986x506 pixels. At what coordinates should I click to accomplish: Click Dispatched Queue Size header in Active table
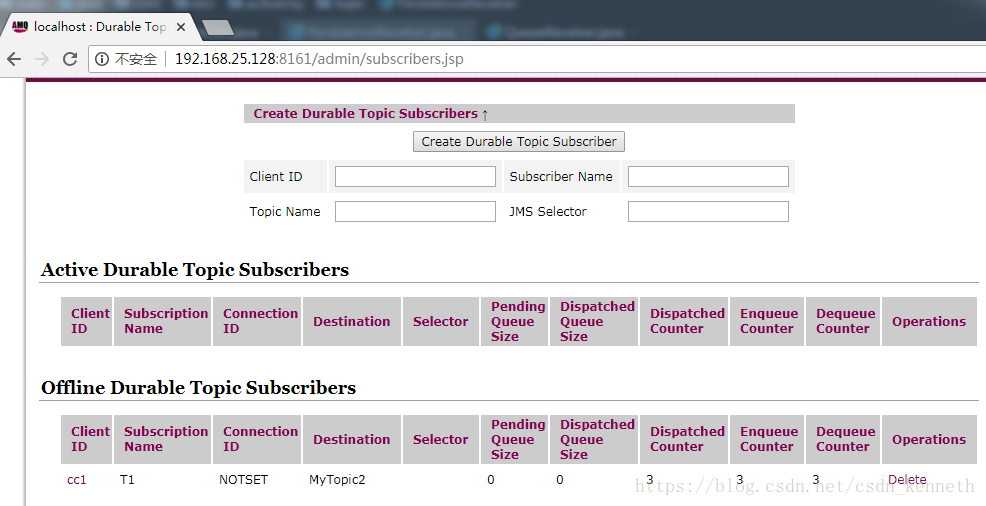(594, 321)
